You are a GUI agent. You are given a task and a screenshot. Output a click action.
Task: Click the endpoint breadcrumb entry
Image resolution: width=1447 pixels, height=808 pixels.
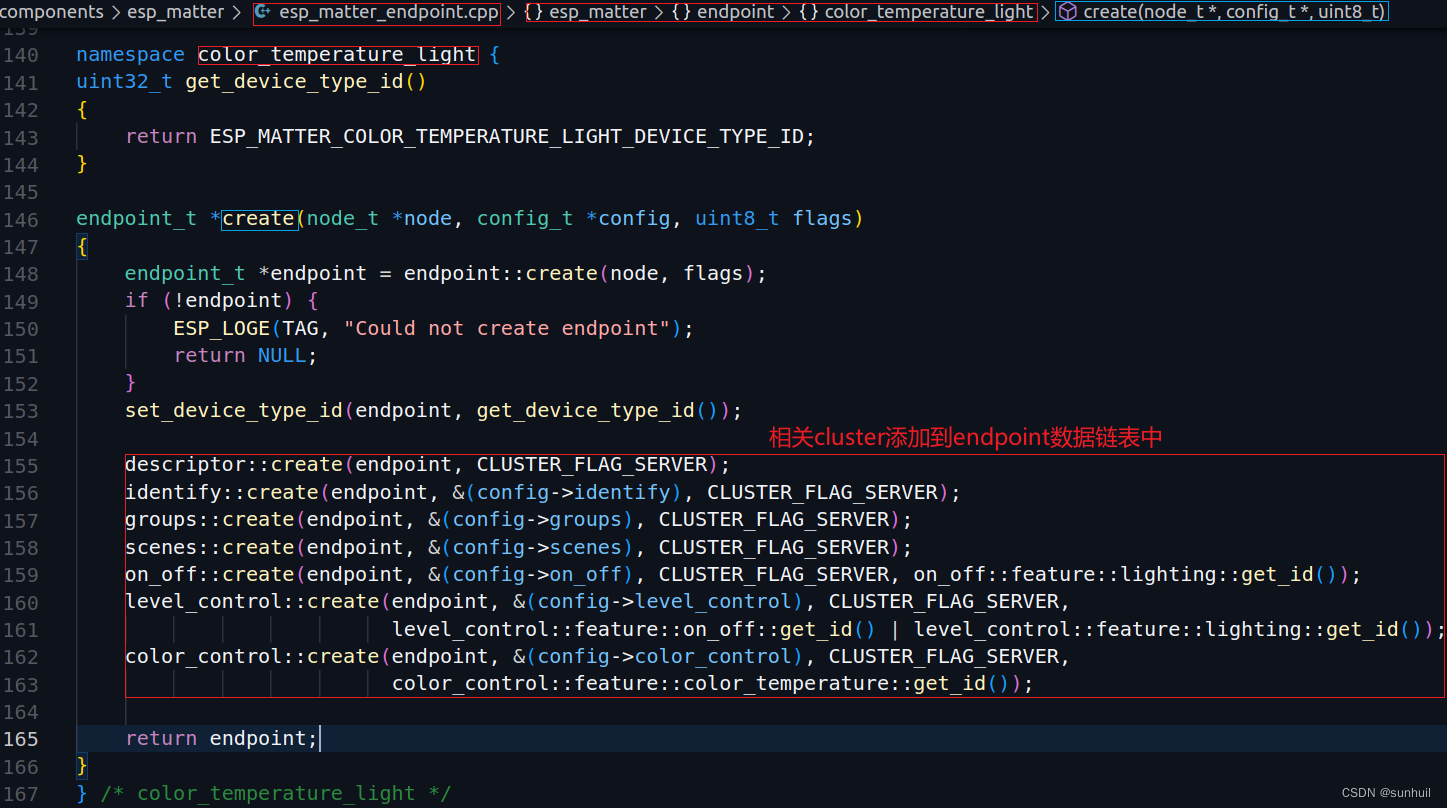pyautogui.click(x=735, y=12)
